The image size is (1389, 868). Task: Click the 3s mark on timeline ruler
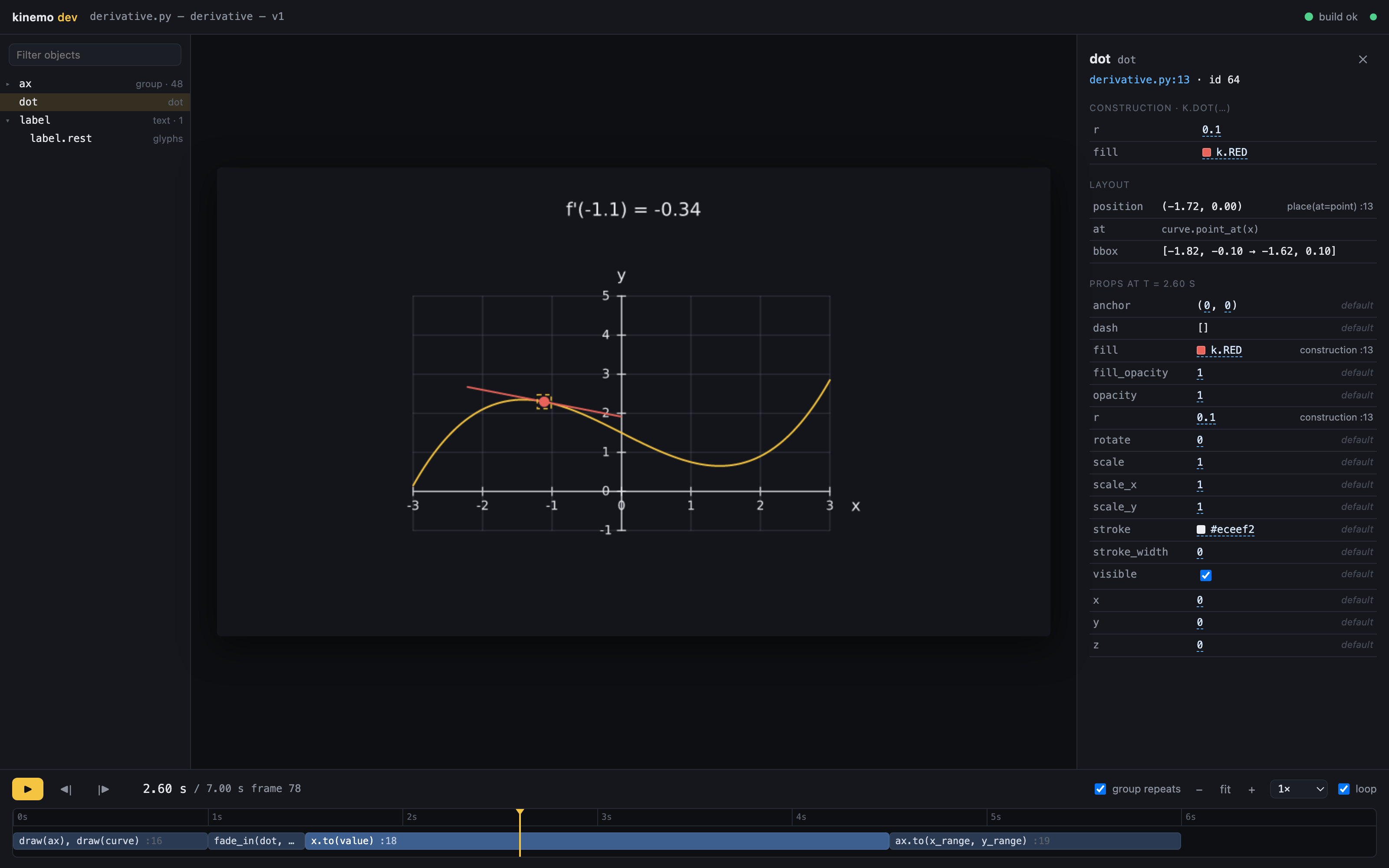point(606,817)
